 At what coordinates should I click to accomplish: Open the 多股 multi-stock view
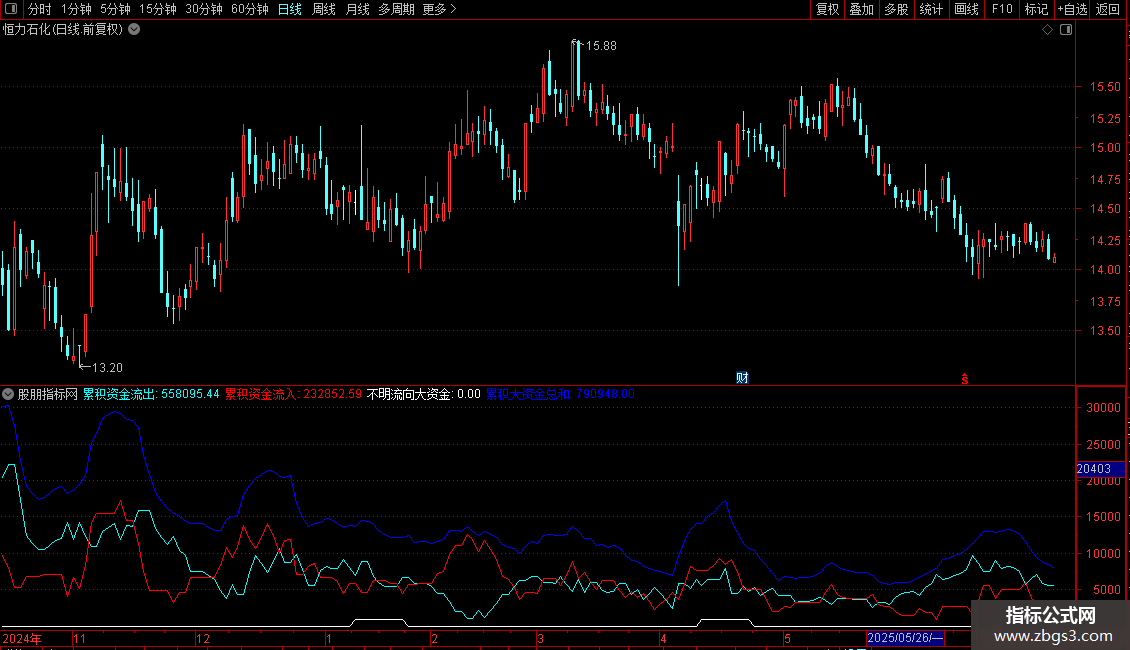(897, 9)
